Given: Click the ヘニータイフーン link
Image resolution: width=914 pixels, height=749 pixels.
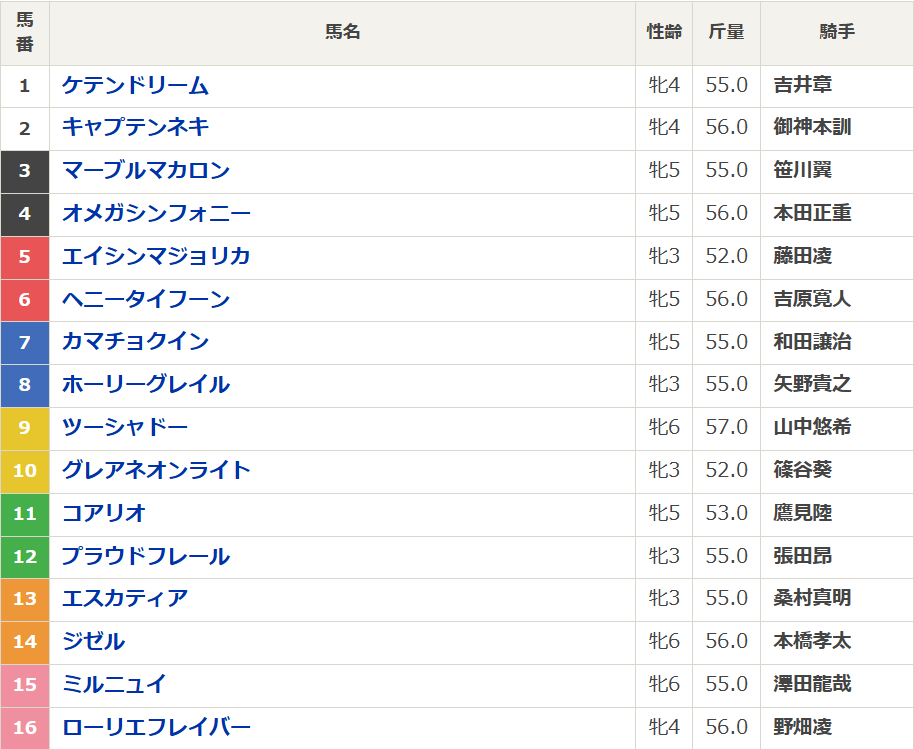Looking at the screenshot, I should [x=146, y=299].
